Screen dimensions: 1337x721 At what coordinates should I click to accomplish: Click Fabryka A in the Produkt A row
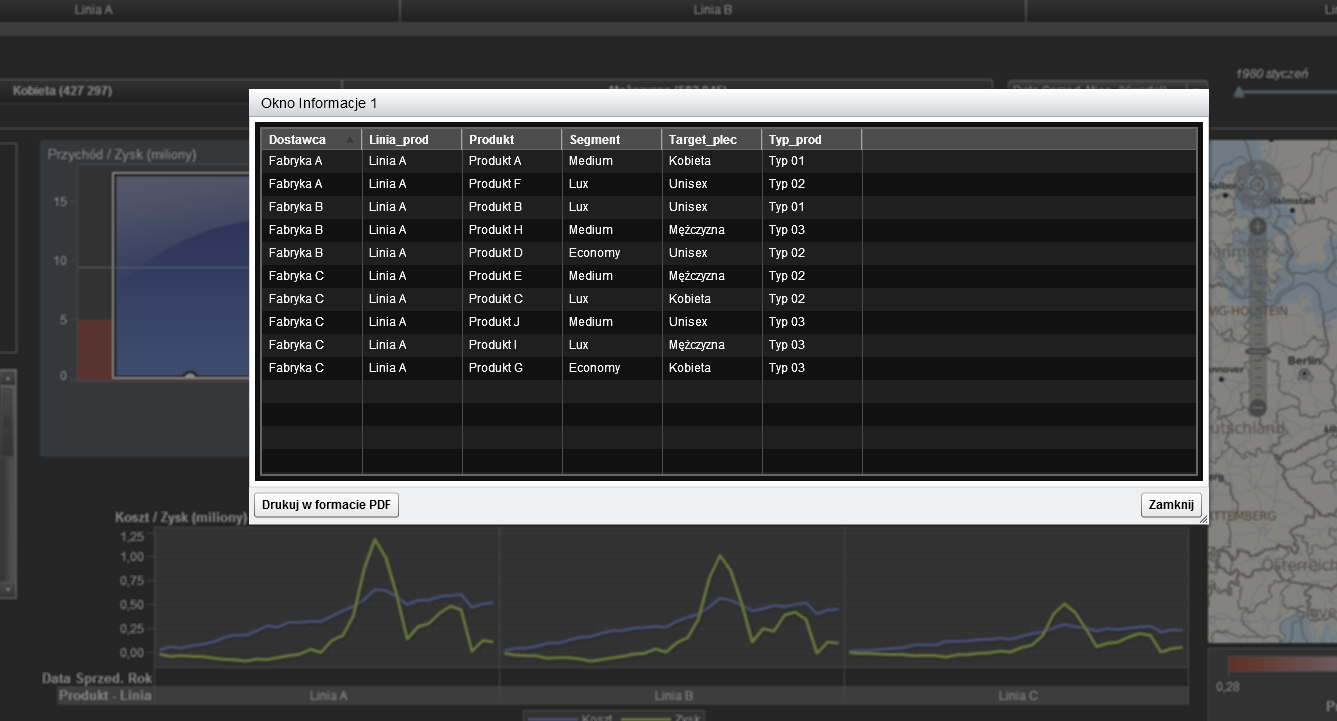click(311, 161)
